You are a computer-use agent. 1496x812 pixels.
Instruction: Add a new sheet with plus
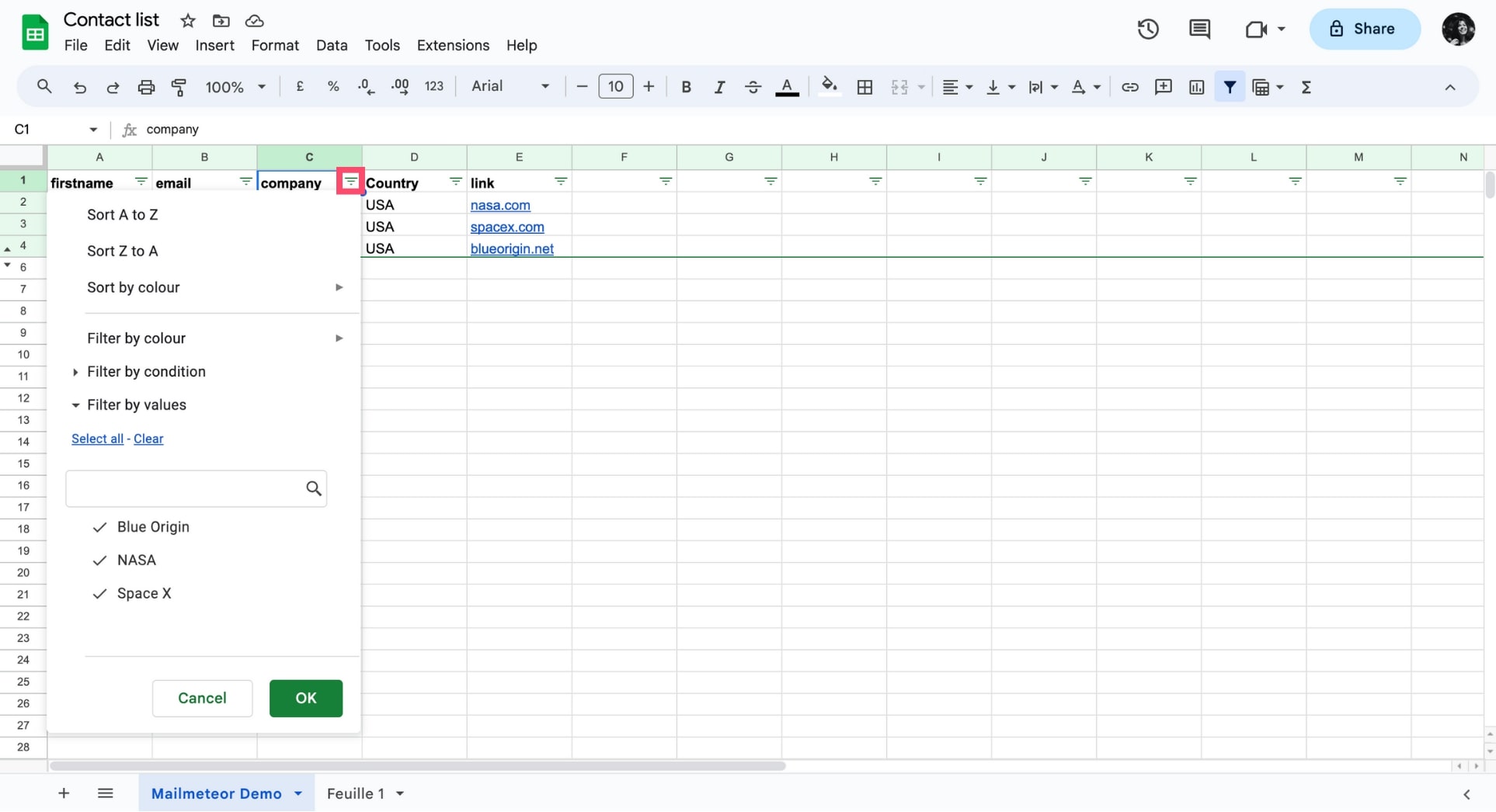click(x=64, y=793)
